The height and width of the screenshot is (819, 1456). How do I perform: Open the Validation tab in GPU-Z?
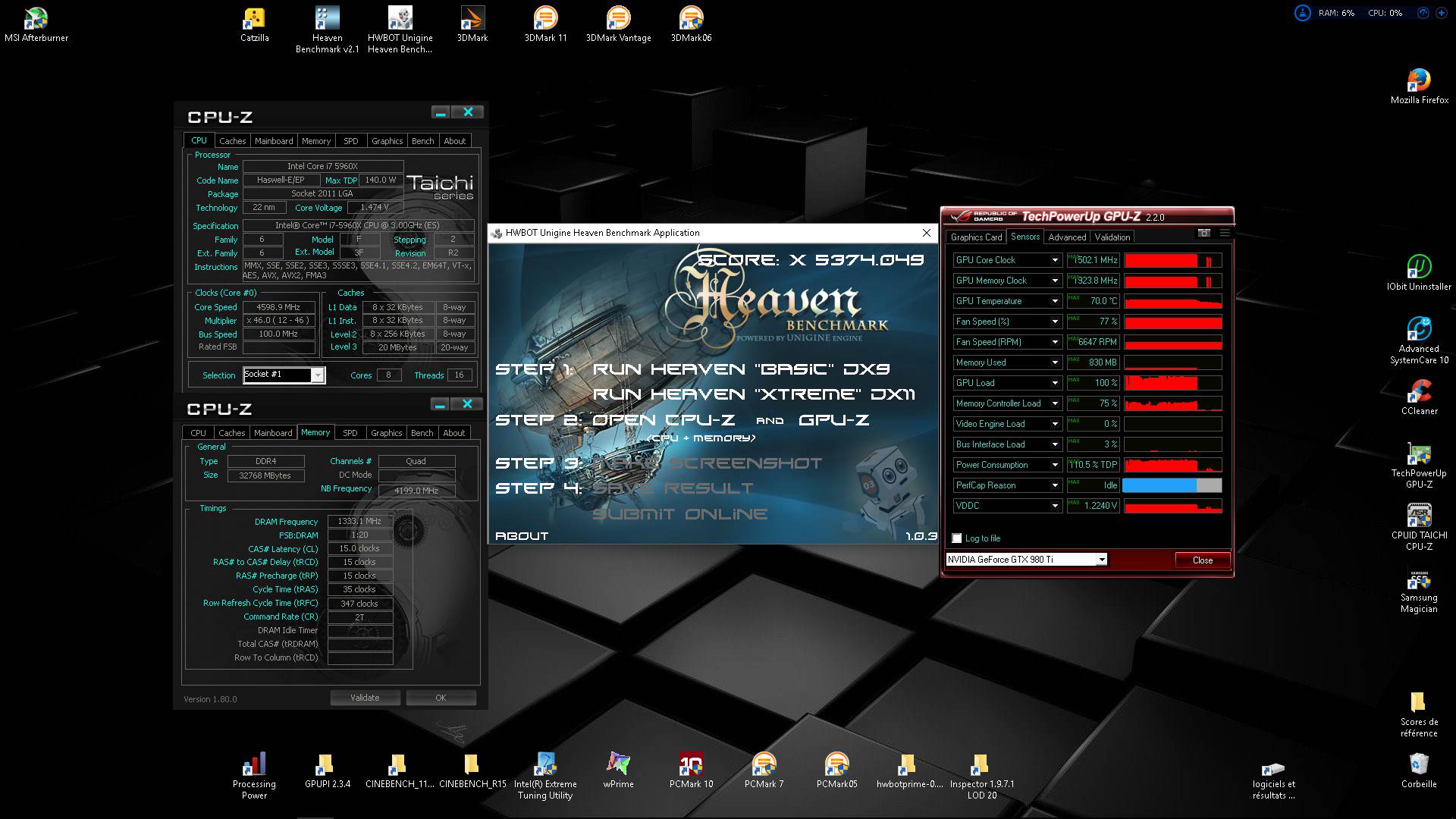point(1112,237)
